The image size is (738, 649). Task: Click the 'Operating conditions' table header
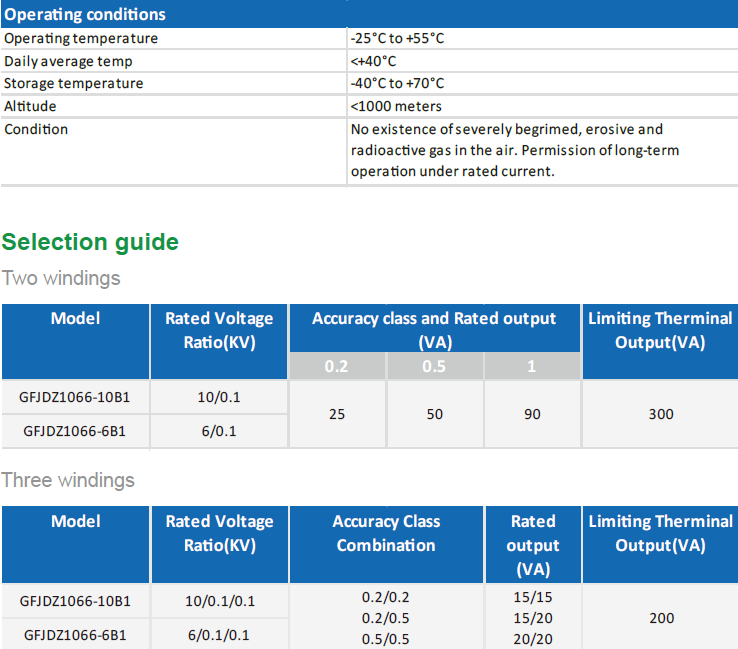tap(86, 15)
